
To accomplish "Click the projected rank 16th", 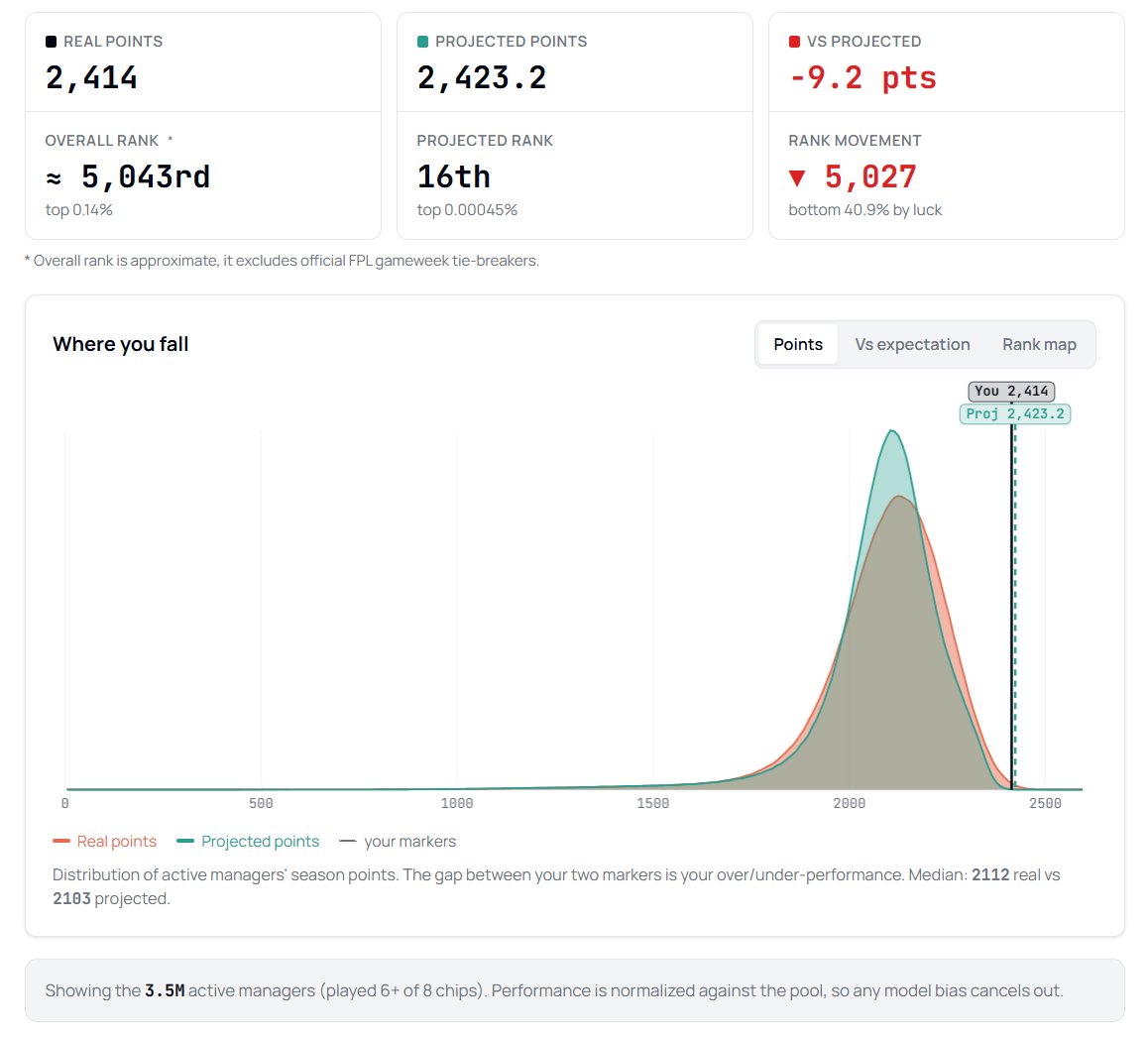I will pyautogui.click(x=454, y=177).
